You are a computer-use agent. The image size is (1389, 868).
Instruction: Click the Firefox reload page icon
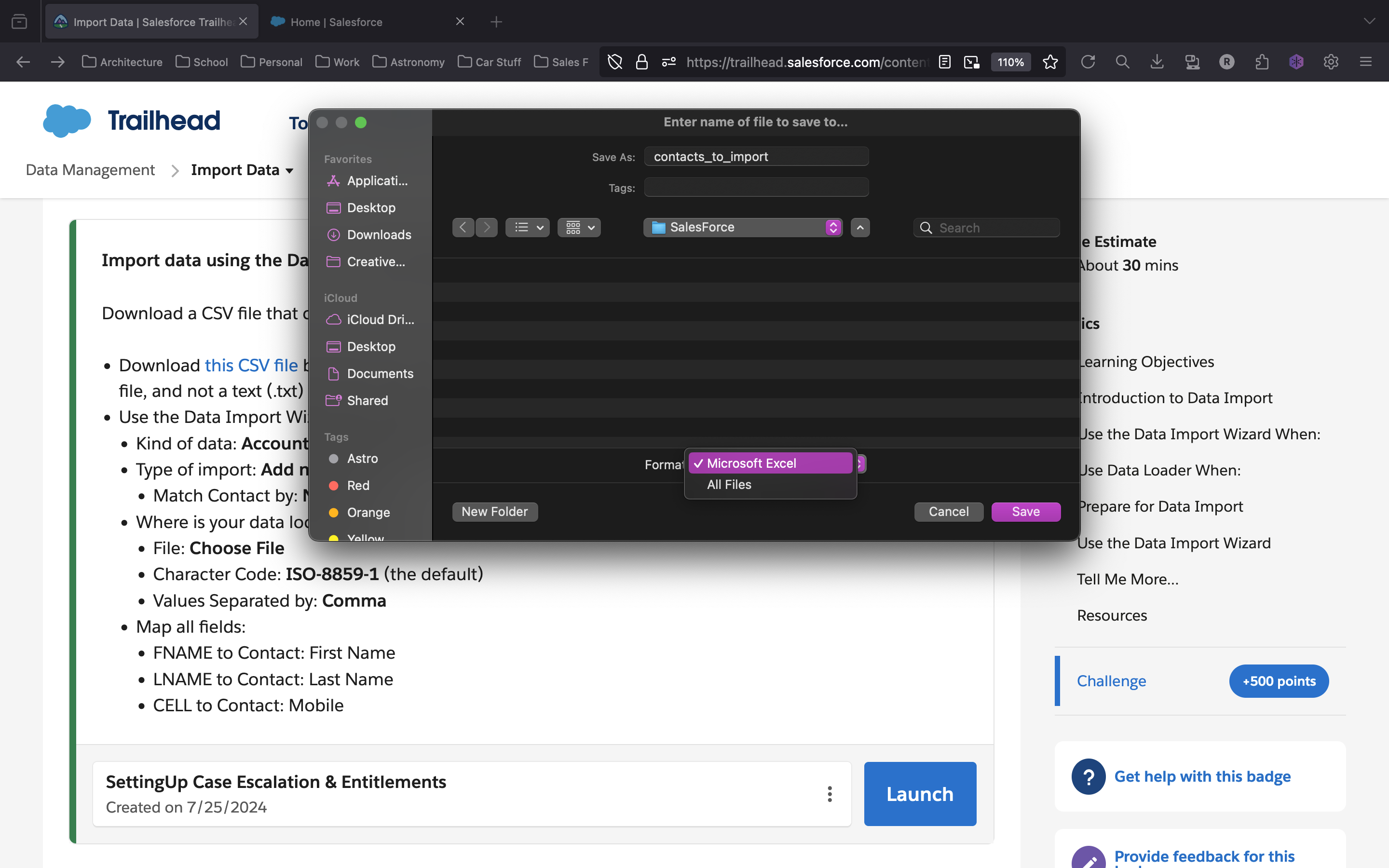pos(1088,62)
